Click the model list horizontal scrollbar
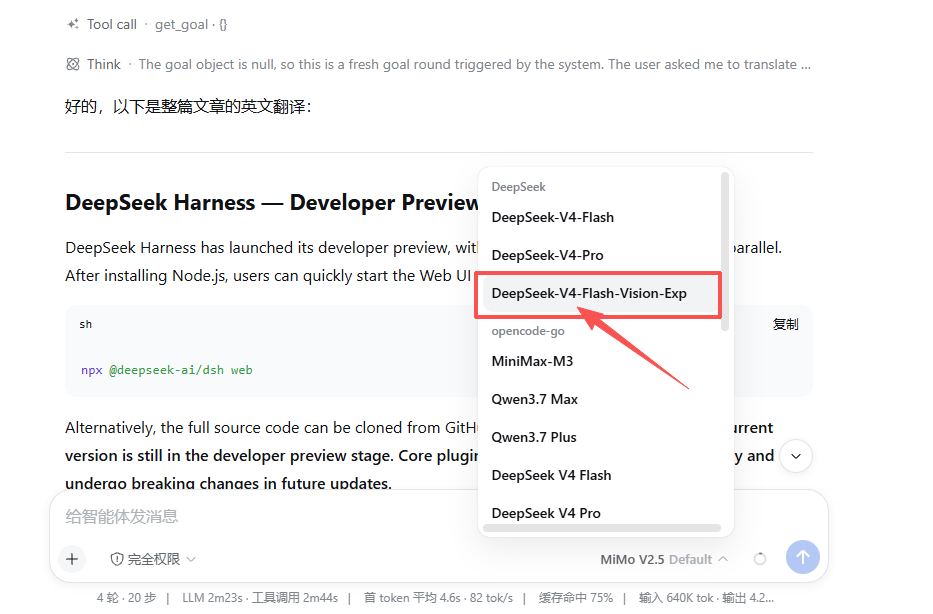The image size is (933, 614). click(x=602, y=528)
